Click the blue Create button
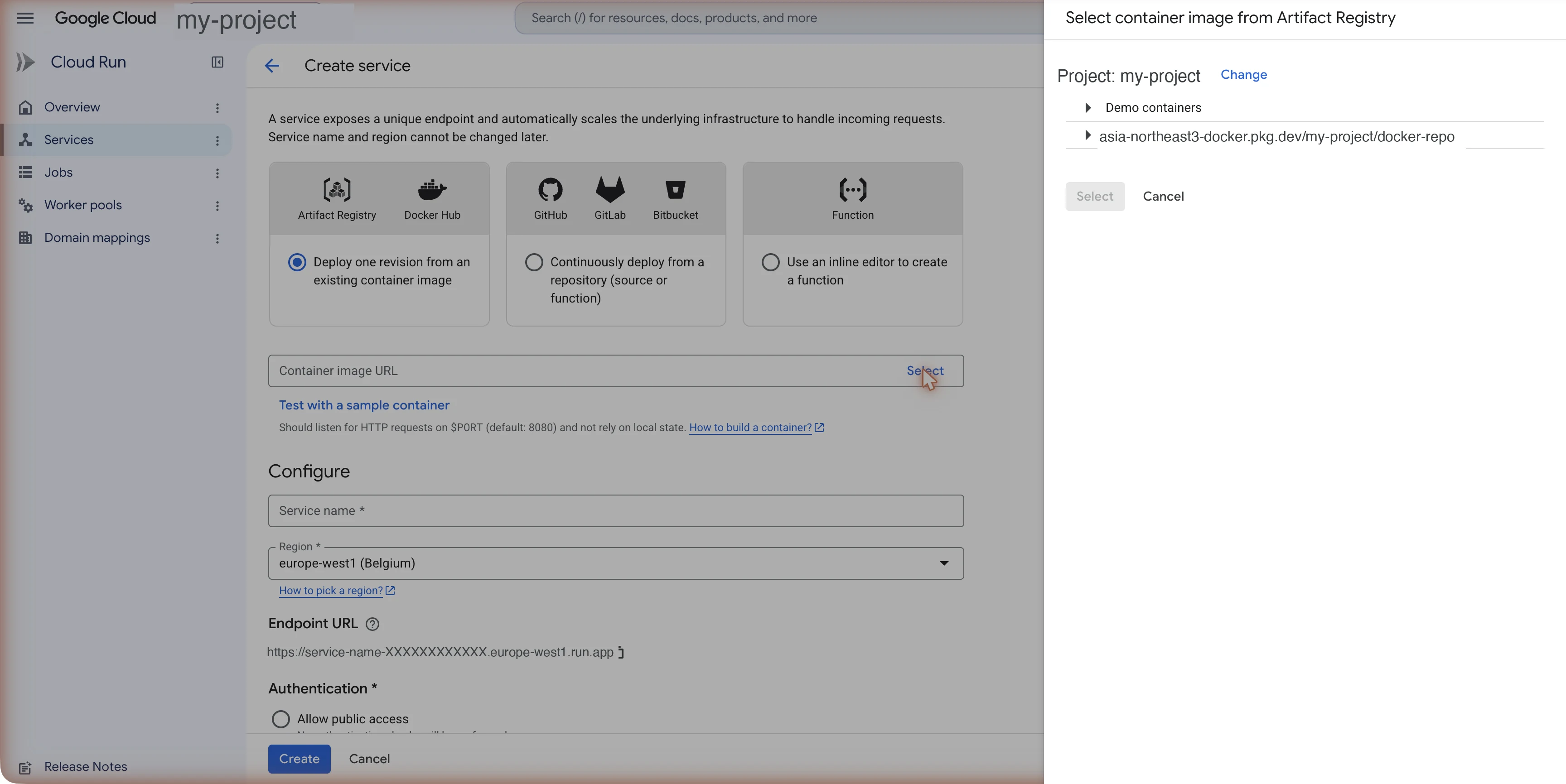The height and width of the screenshot is (784, 1566). point(299,759)
